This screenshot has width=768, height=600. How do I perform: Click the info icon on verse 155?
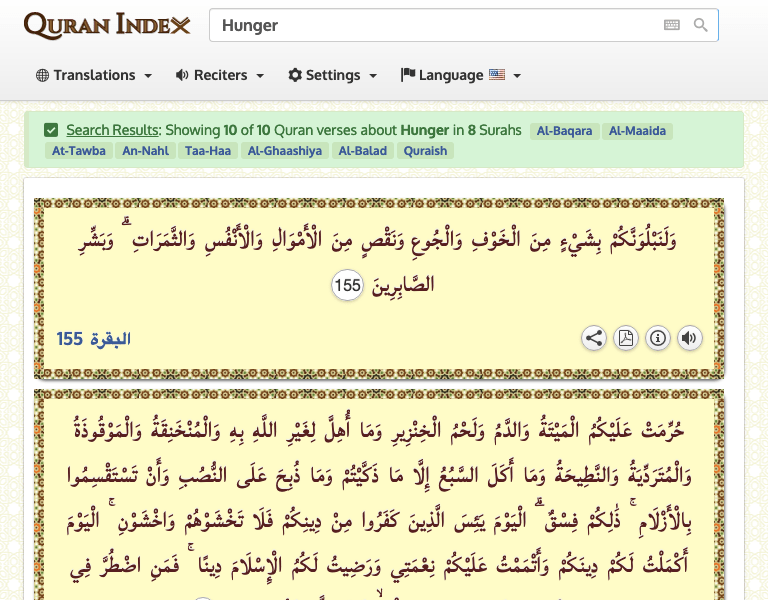point(658,338)
